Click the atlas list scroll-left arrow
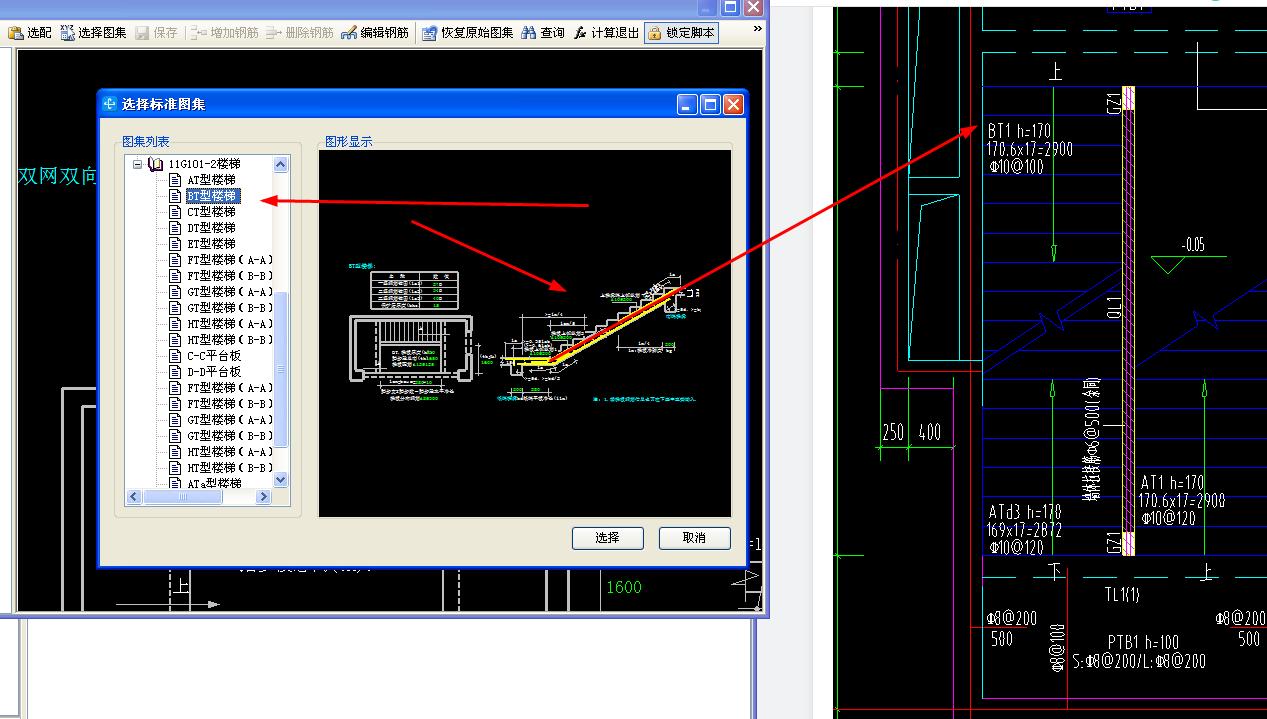This screenshot has width=1267, height=719. [x=133, y=497]
